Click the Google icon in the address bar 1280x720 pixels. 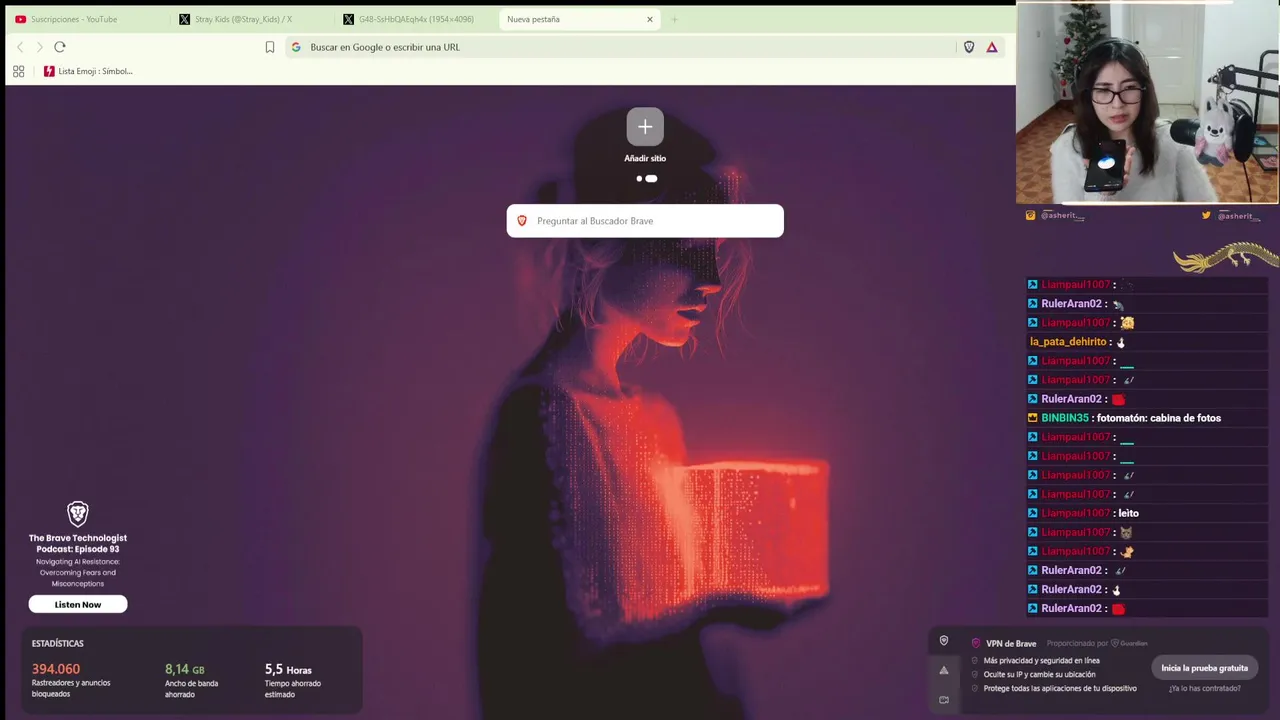pyautogui.click(x=296, y=47)
